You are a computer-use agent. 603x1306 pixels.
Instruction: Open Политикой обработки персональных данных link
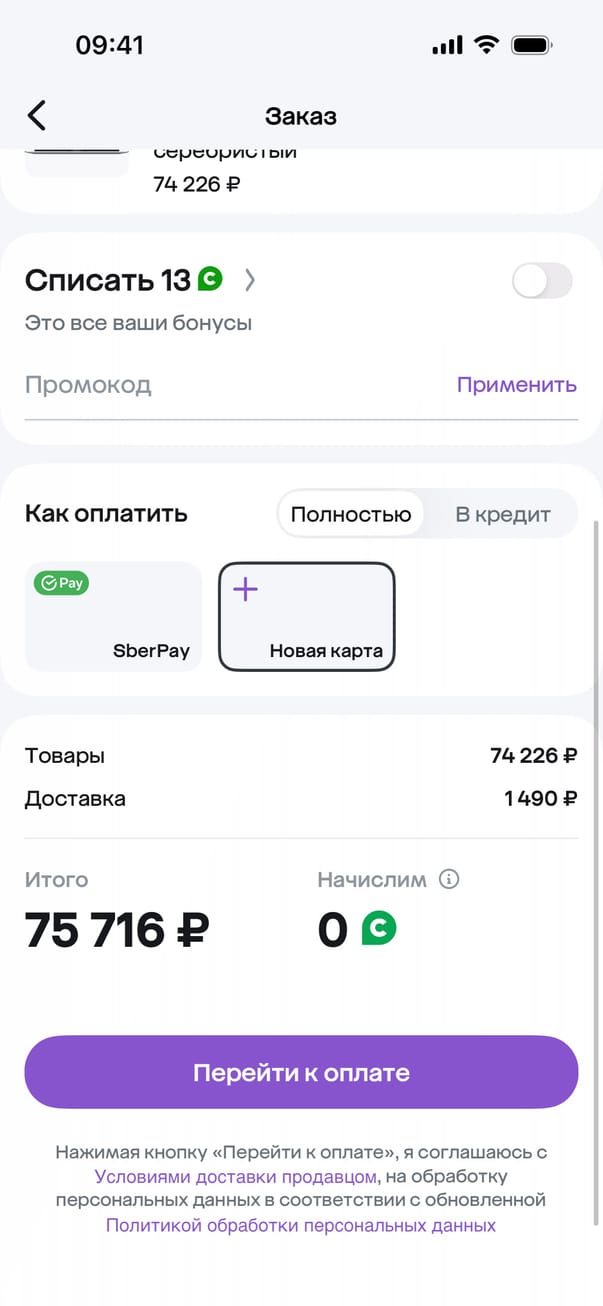[301, 1225]
